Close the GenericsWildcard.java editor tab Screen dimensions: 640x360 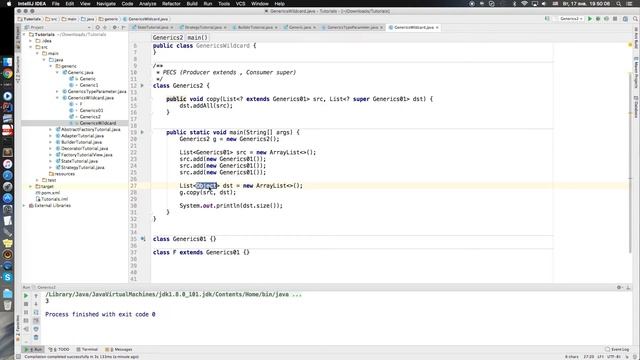pyautogui.click(x=437, y=27)
